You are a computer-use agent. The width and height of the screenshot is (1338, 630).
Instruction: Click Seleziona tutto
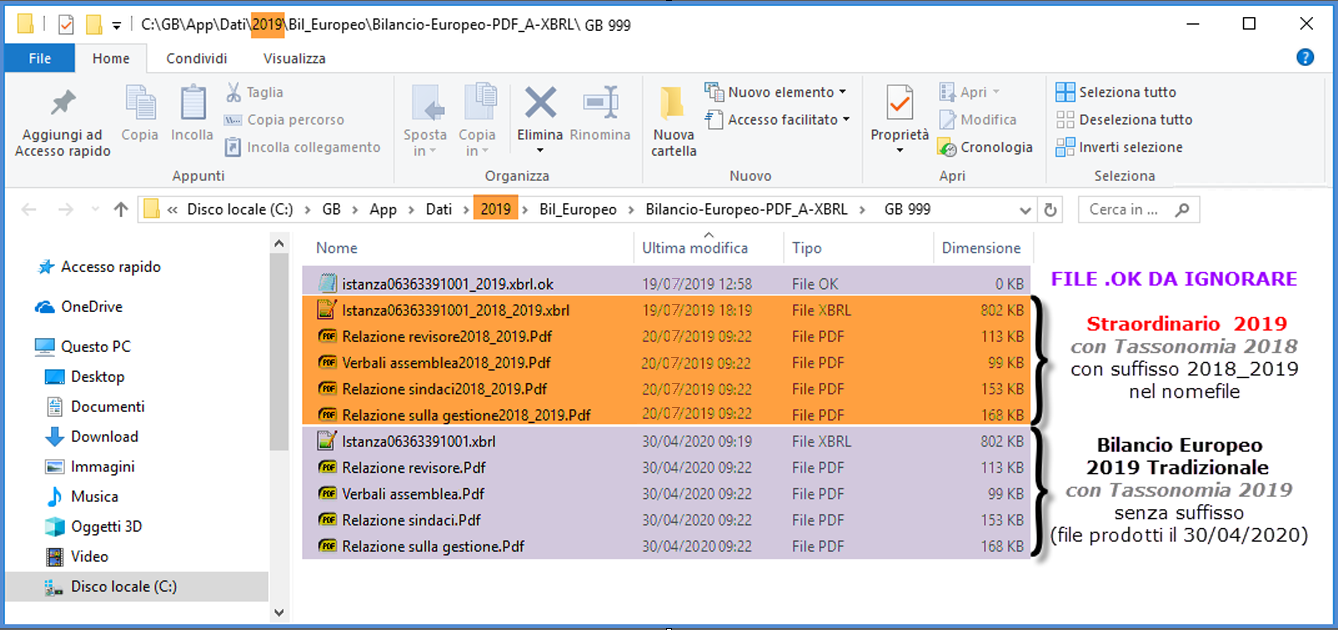point(1116,92)
